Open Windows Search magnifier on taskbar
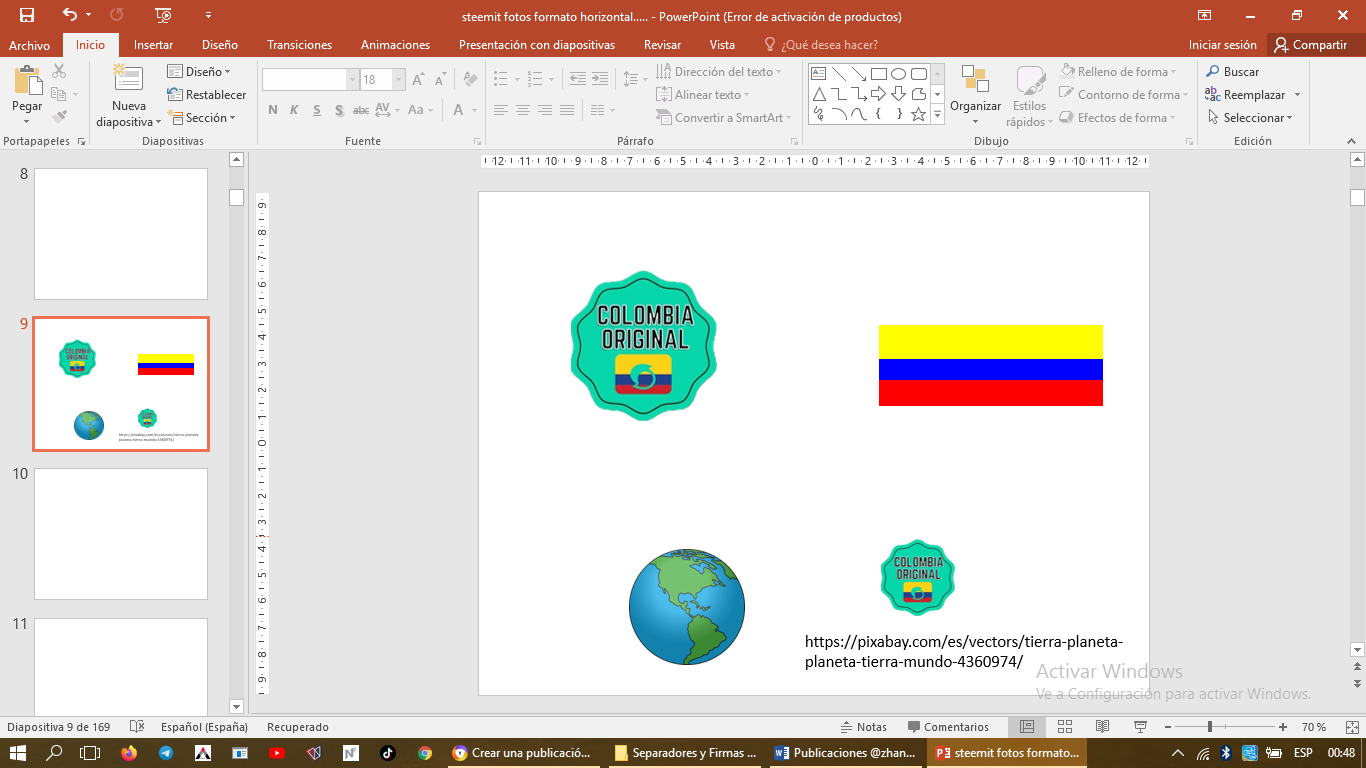The width and height of the screenshot is (1366, 768). 55,753
